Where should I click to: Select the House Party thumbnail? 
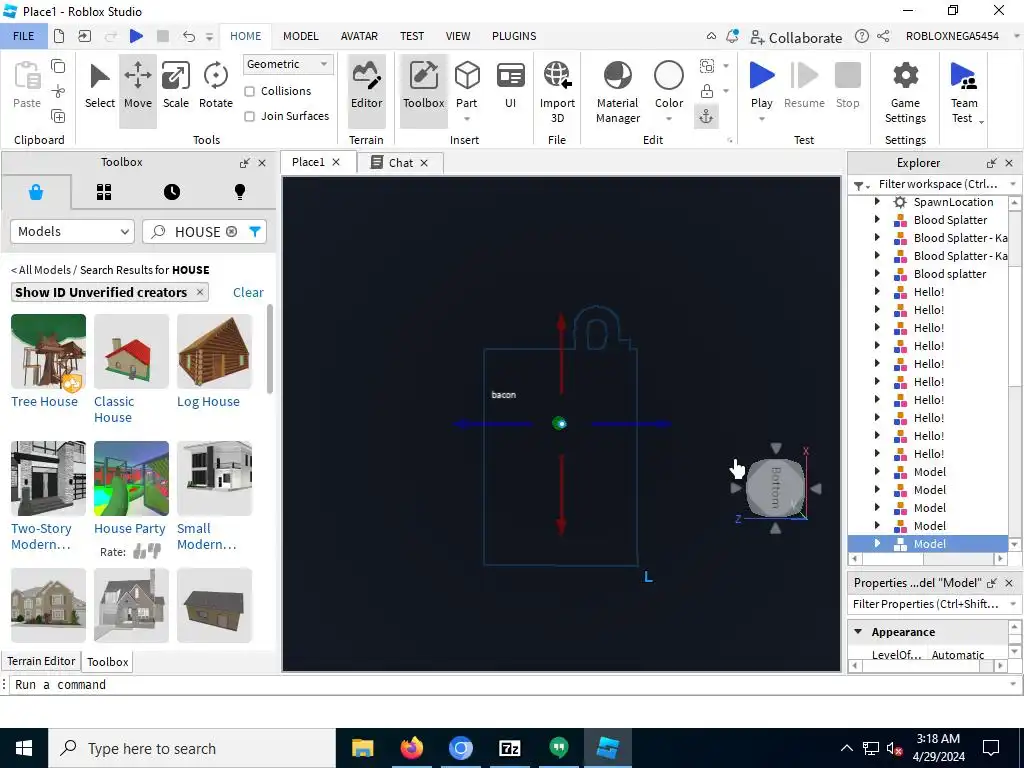point(131,479)
